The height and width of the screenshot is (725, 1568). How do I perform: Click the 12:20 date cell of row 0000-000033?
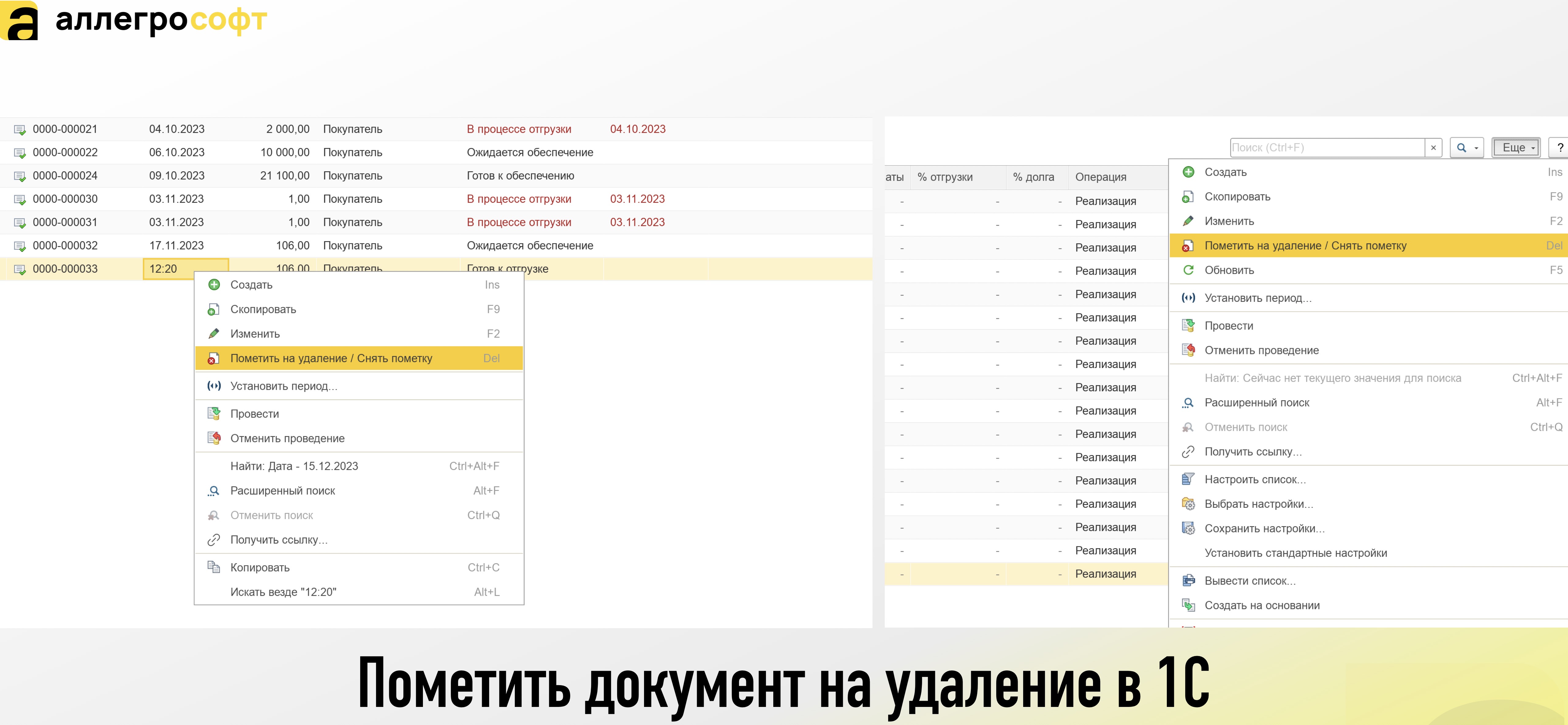tap(186, 269)
